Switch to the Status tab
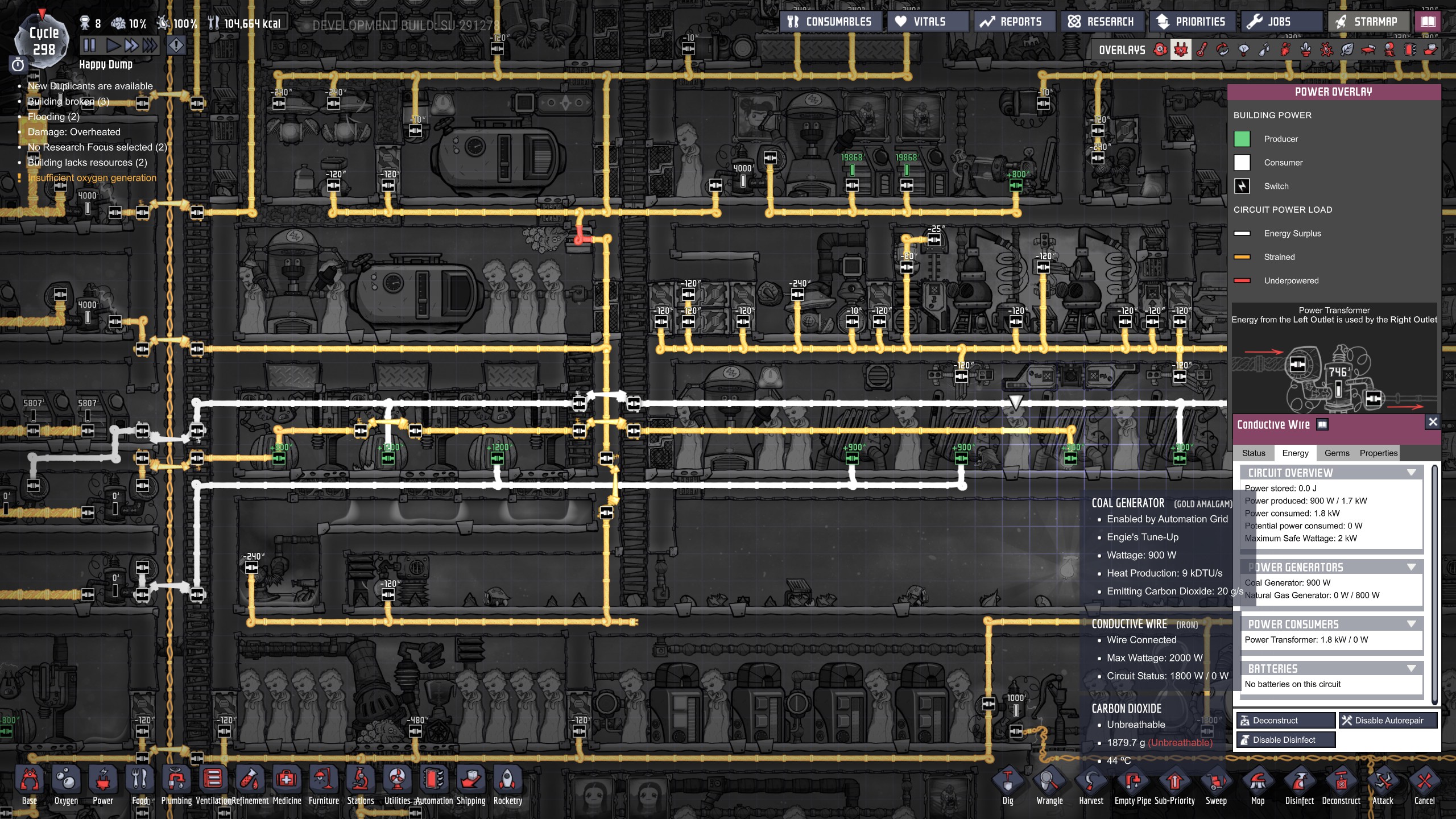This screenshot has width=1456, height=819. (x=1254, y=453)
